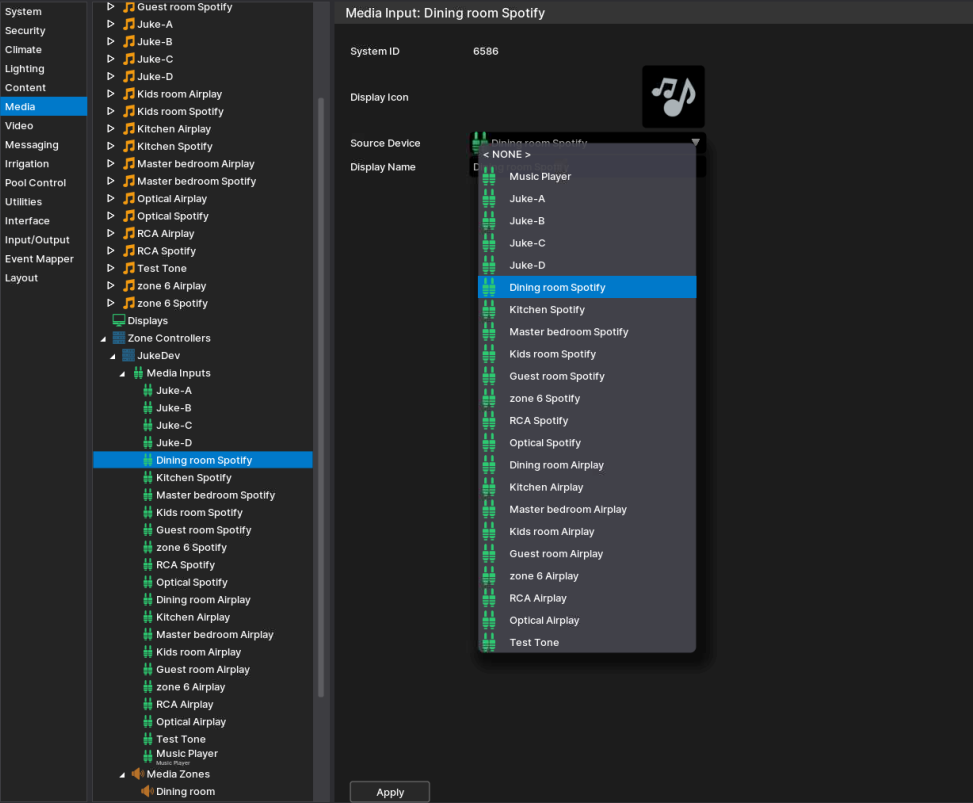Select Kids room Spotify source row
The width and height of the screenshot is (973, 803).
pos(180,112)
